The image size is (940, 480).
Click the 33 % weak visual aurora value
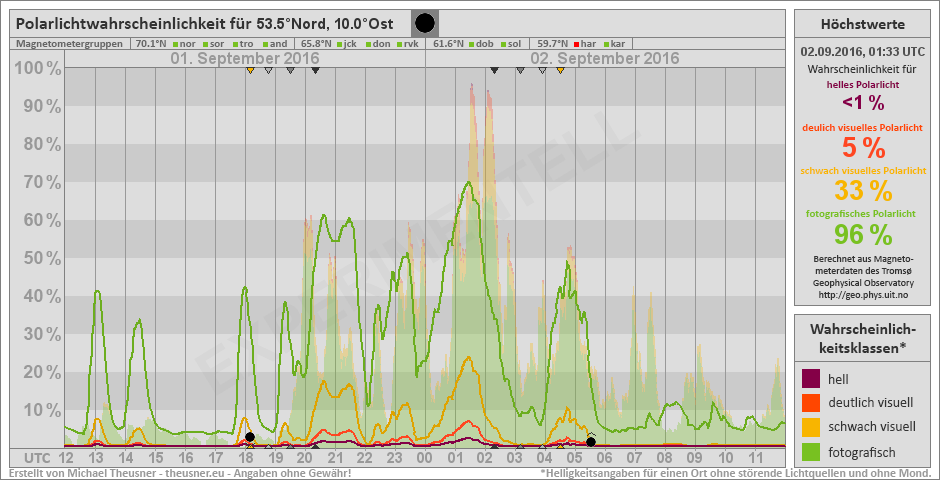coord(862,190)
